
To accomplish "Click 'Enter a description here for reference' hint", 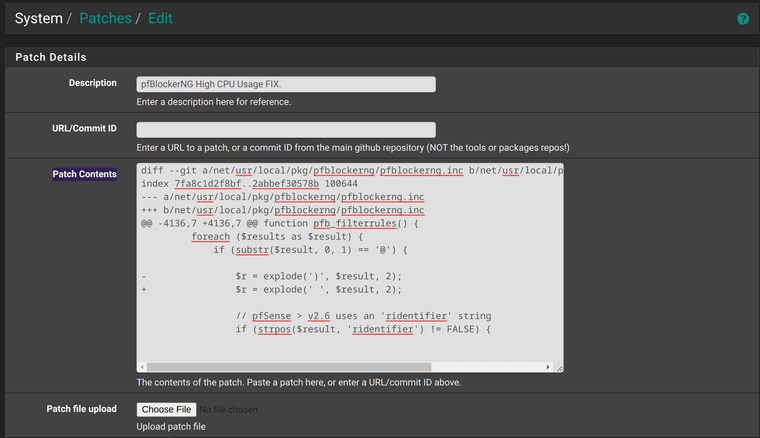I will coord(214,102).
